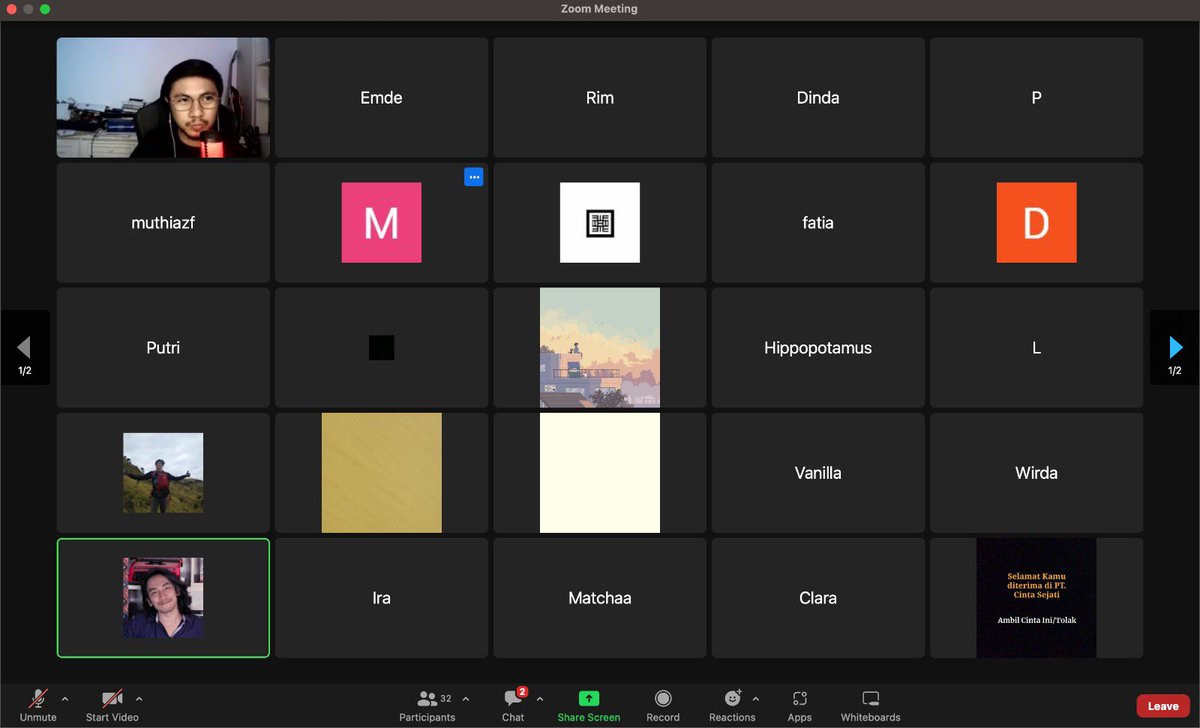The image size is (1200, 728).
Task: Click the pink M avatar
Action: (381, 223)
